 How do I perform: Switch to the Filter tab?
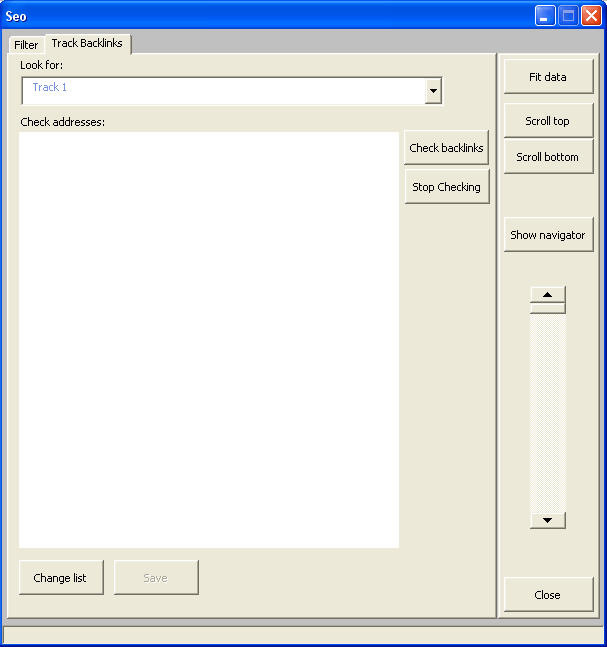coord(26,45)
